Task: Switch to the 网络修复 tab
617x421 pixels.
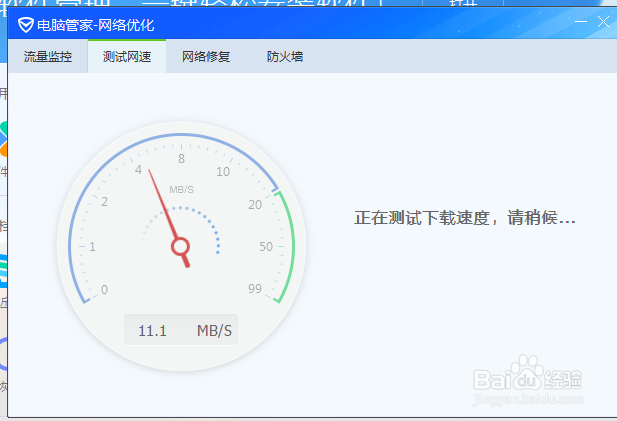Action: click(x=206, y=57)
